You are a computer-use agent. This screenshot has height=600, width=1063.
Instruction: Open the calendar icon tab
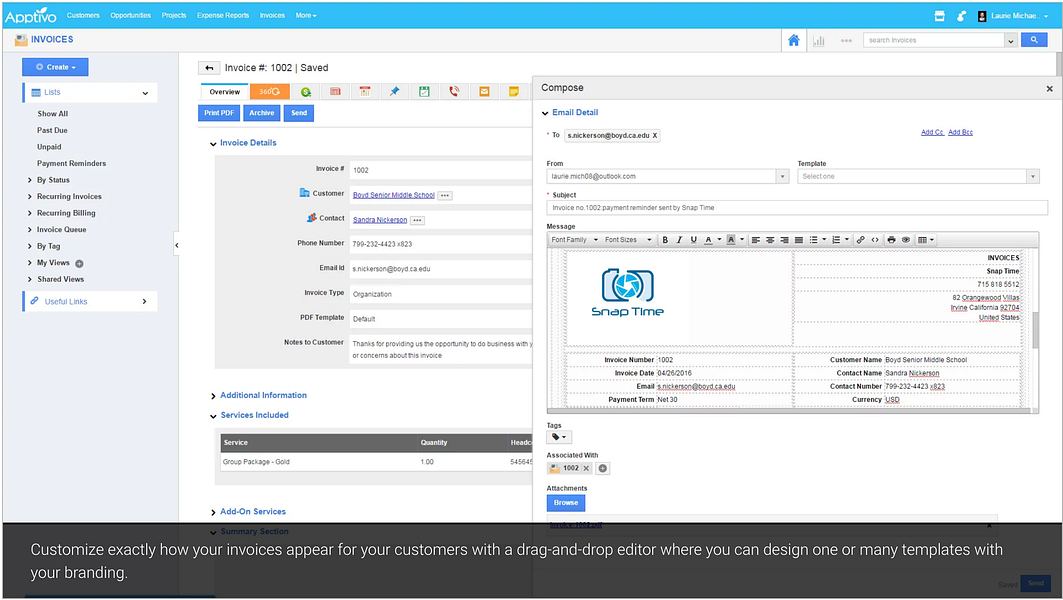(365, 92)
